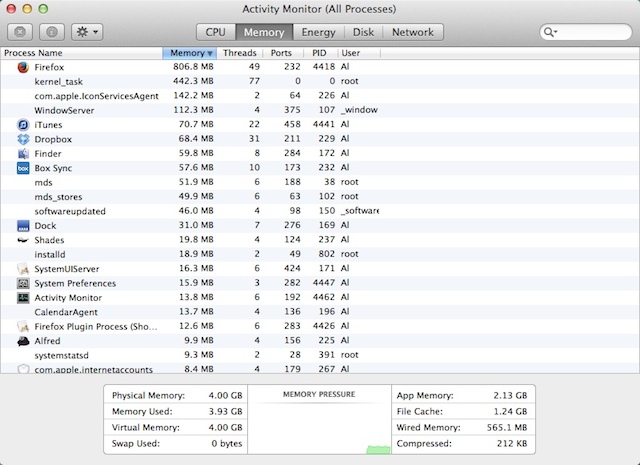Switch to the Memory tab

coord(264,32)
